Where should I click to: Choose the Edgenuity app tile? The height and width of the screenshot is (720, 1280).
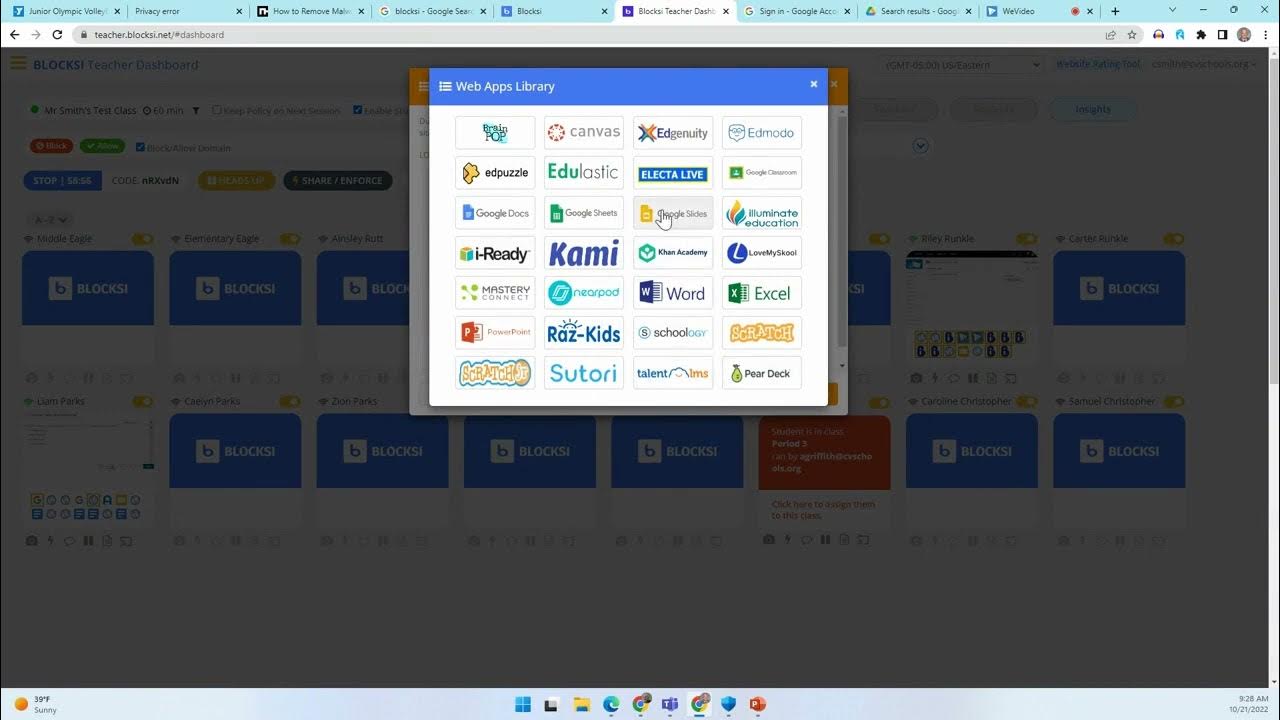pos(673,132)
